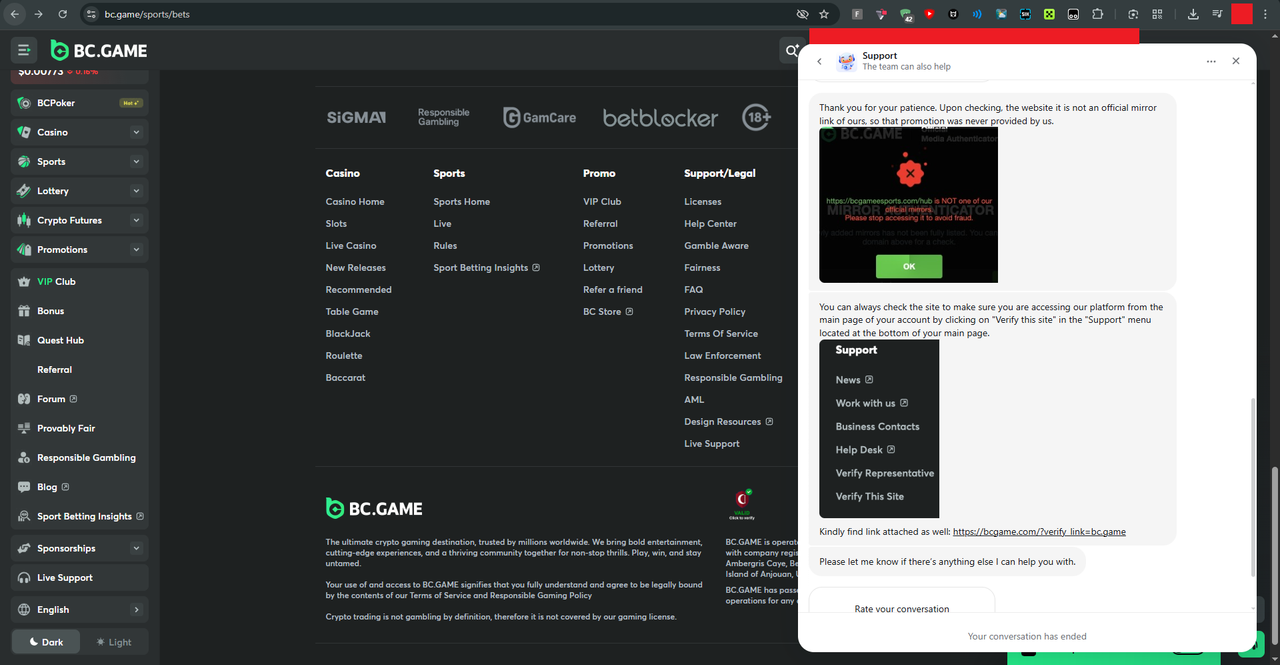
Task: Expand the Sponsorships sidebar section
Action: coord(136,548)
